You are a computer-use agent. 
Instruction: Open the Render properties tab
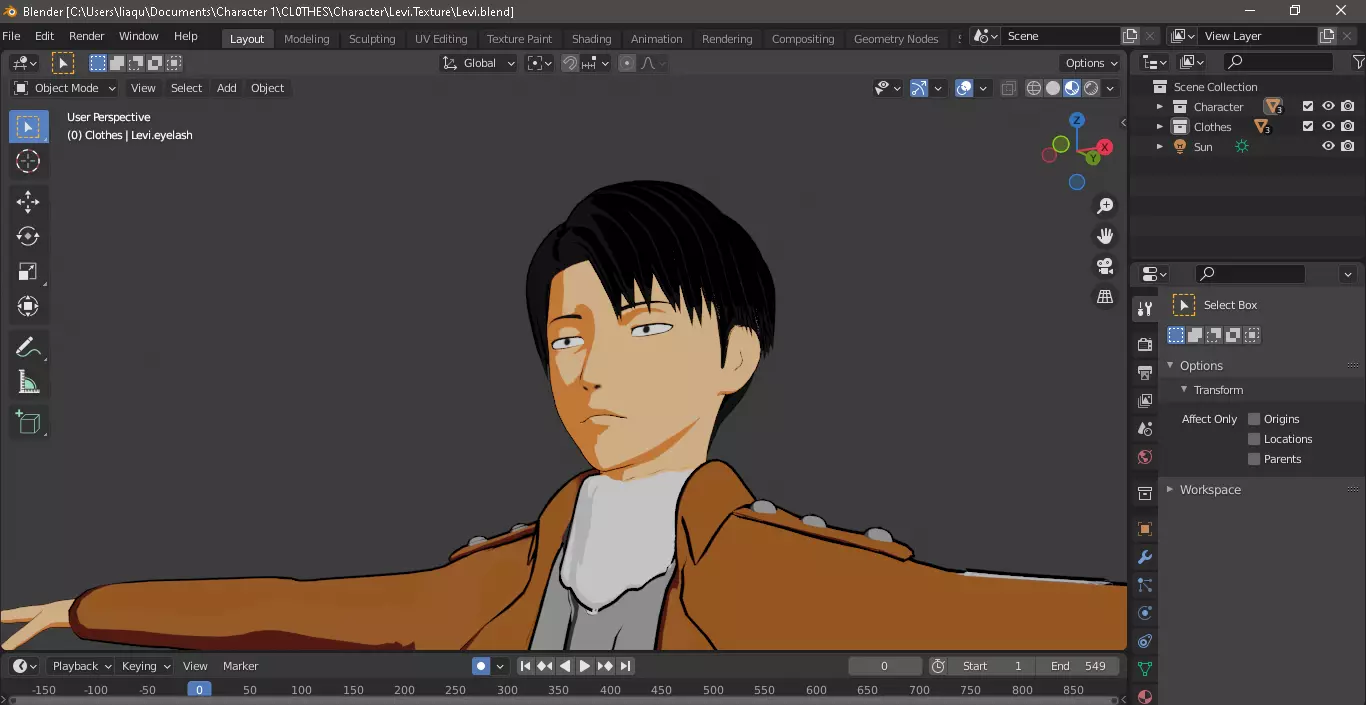[1145, 344]
